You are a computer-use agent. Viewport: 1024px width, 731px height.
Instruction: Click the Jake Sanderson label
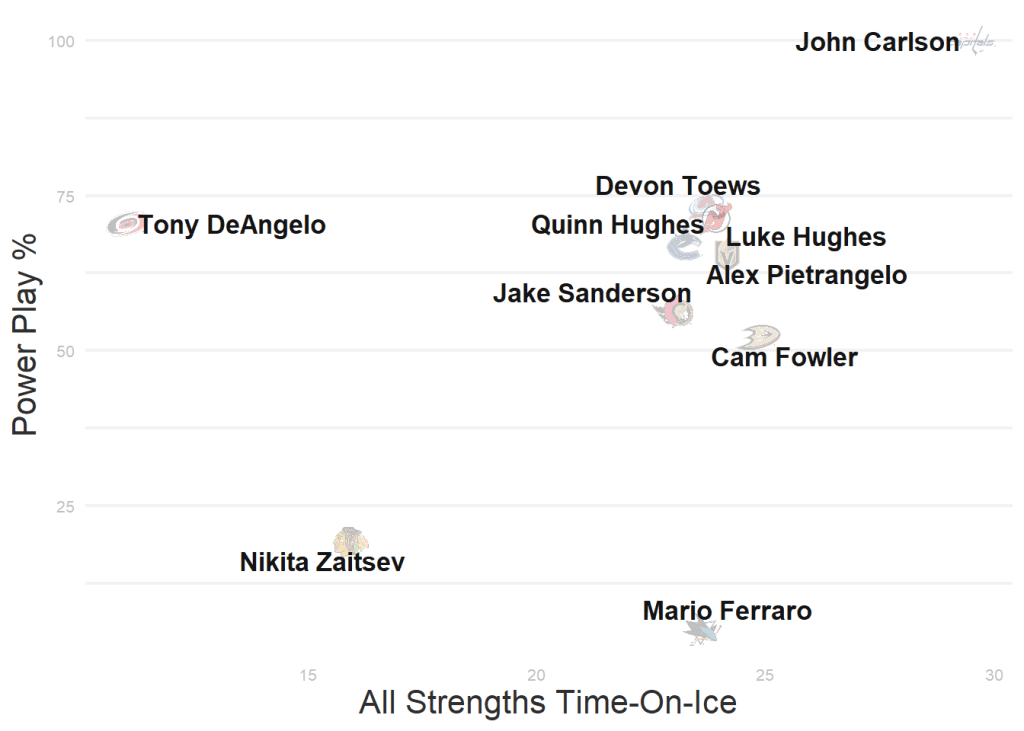[x=591, y=294]
